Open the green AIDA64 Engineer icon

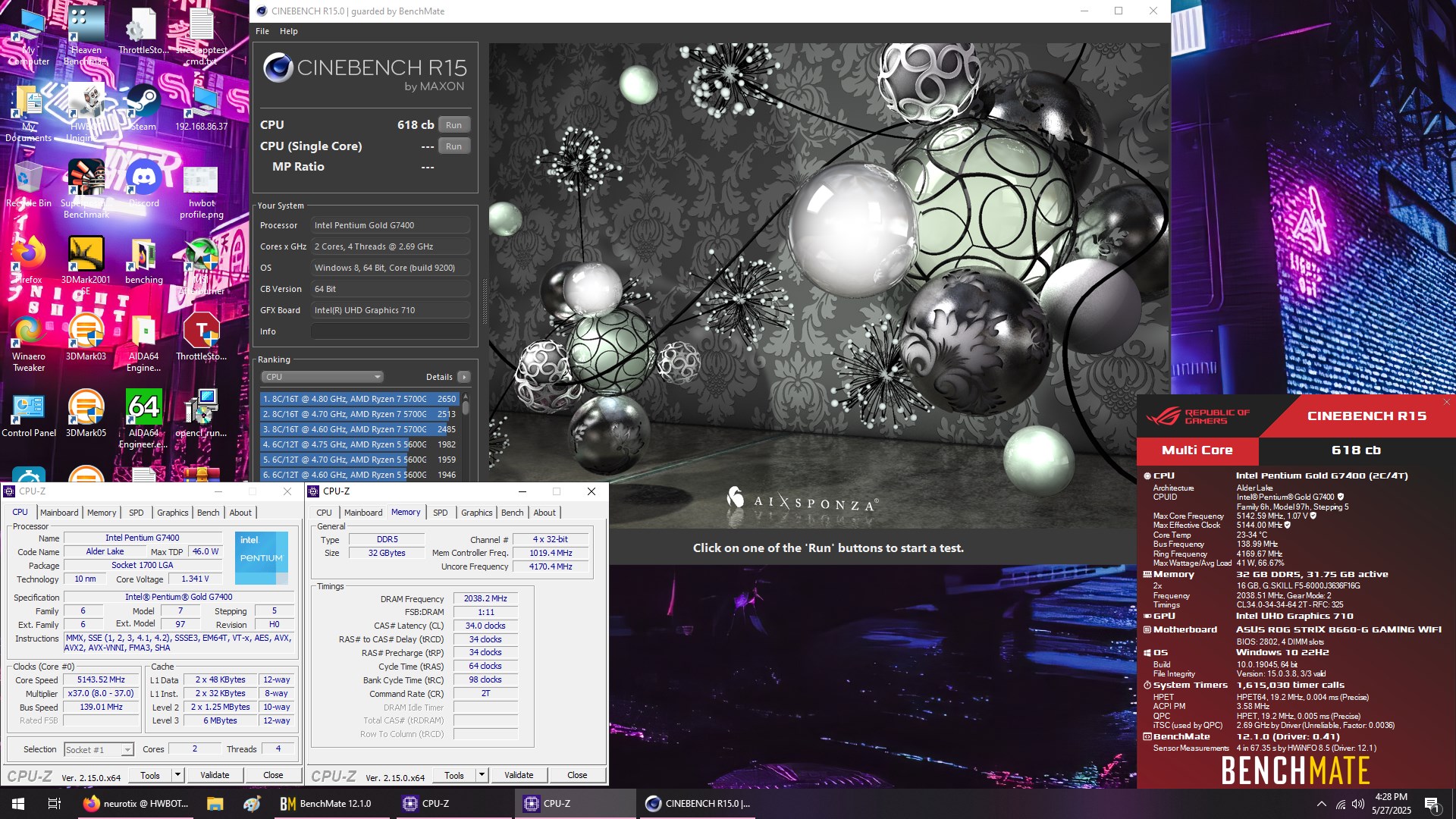[x=143, y=419]
